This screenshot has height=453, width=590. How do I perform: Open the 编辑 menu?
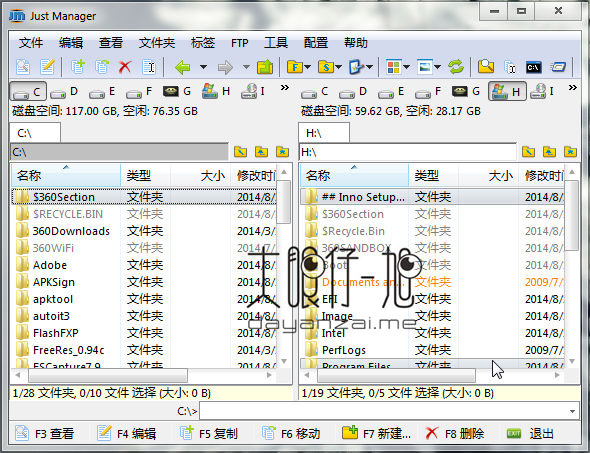[x=71, y=43]
